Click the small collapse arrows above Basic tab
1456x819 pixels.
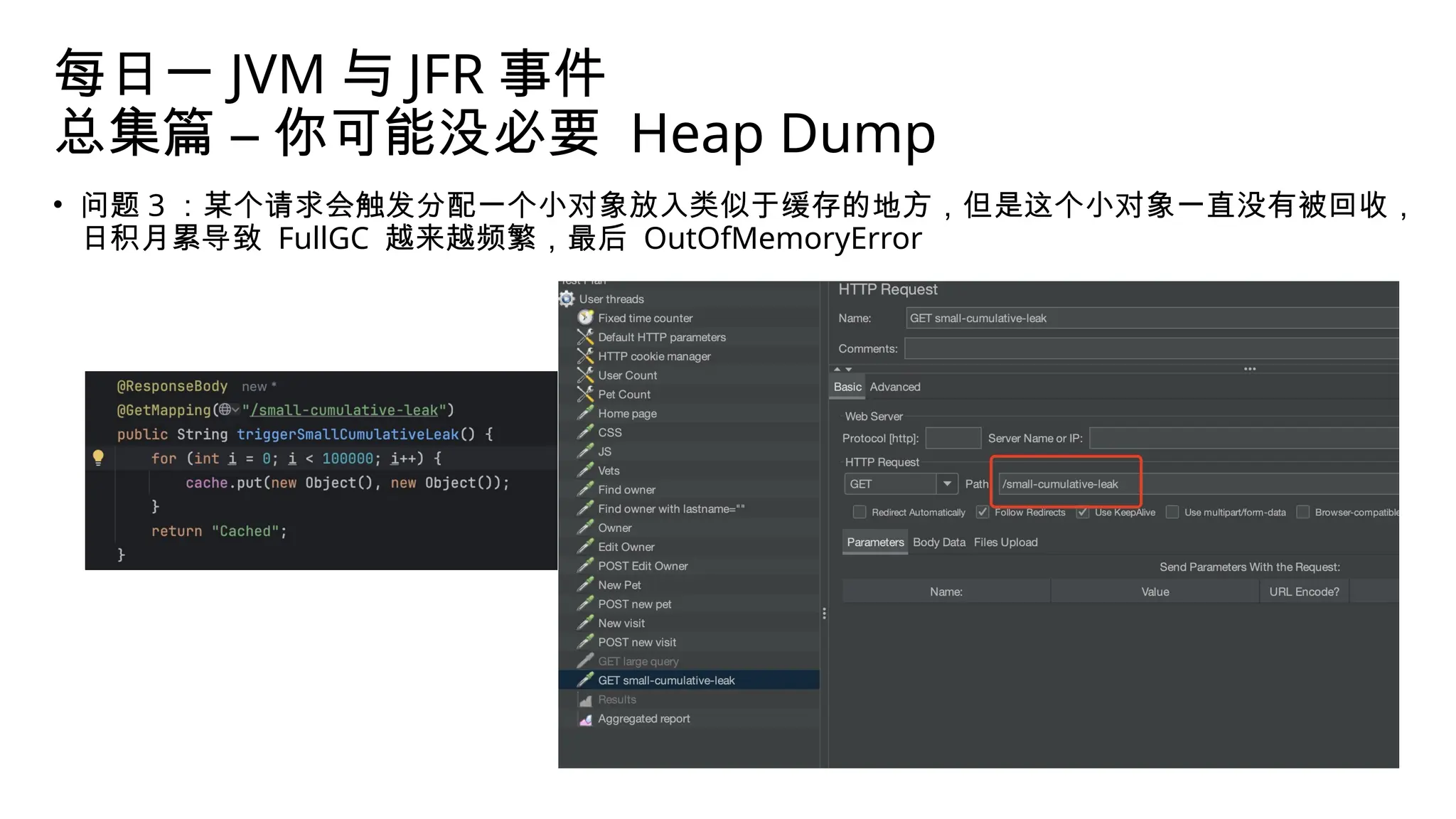tap(842, 369)
